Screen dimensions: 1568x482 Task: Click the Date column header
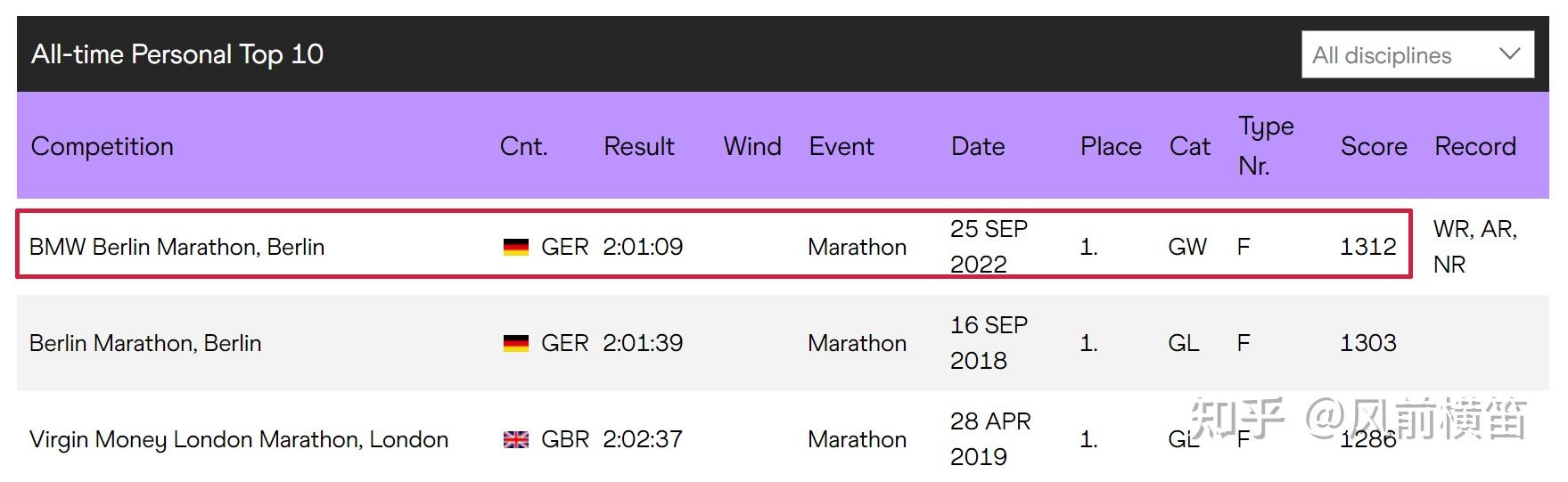(978, 146)
